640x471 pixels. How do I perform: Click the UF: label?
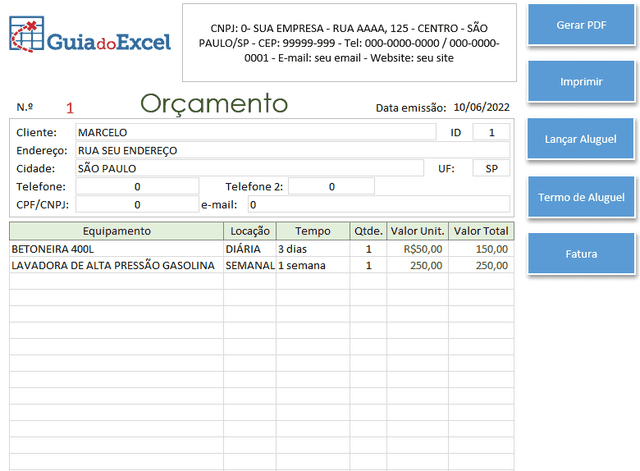pos(446,168)
